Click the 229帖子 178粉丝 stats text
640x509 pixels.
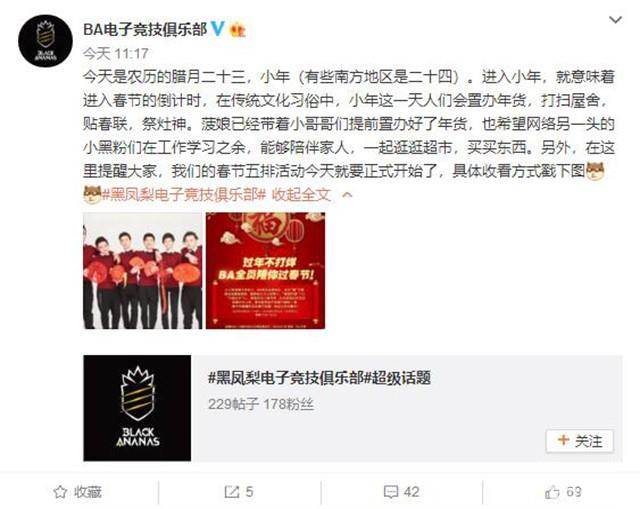pos(261,404)
